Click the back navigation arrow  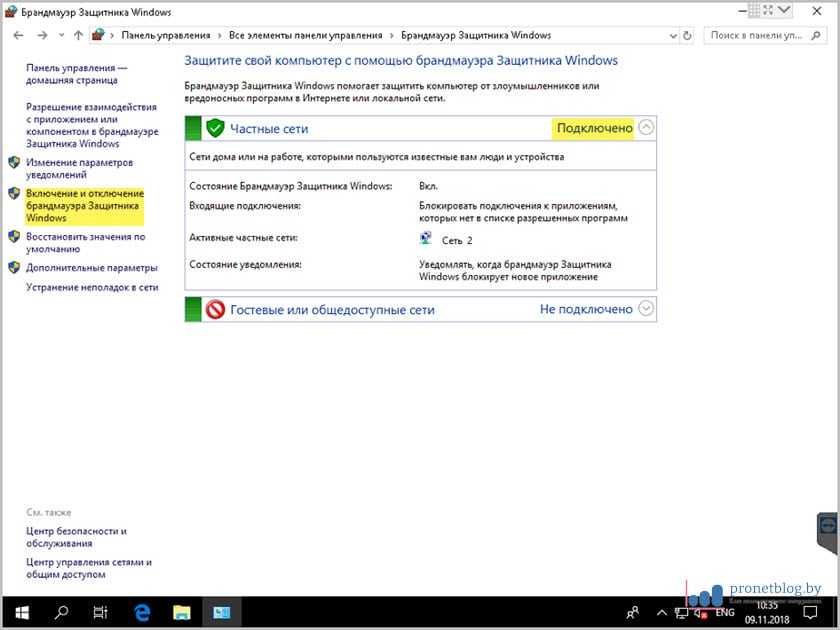pyautogui.click(x=19, y=35)
